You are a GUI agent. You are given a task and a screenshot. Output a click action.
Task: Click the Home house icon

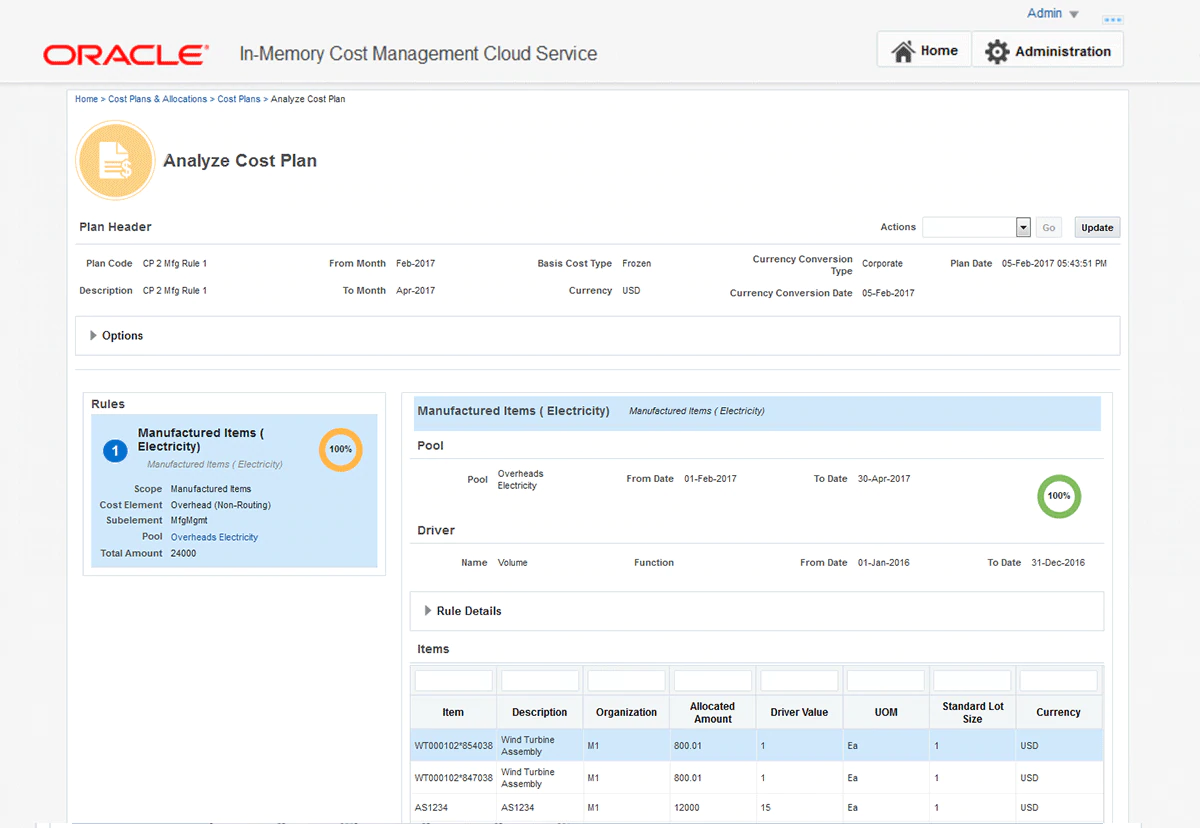point(903,51)
